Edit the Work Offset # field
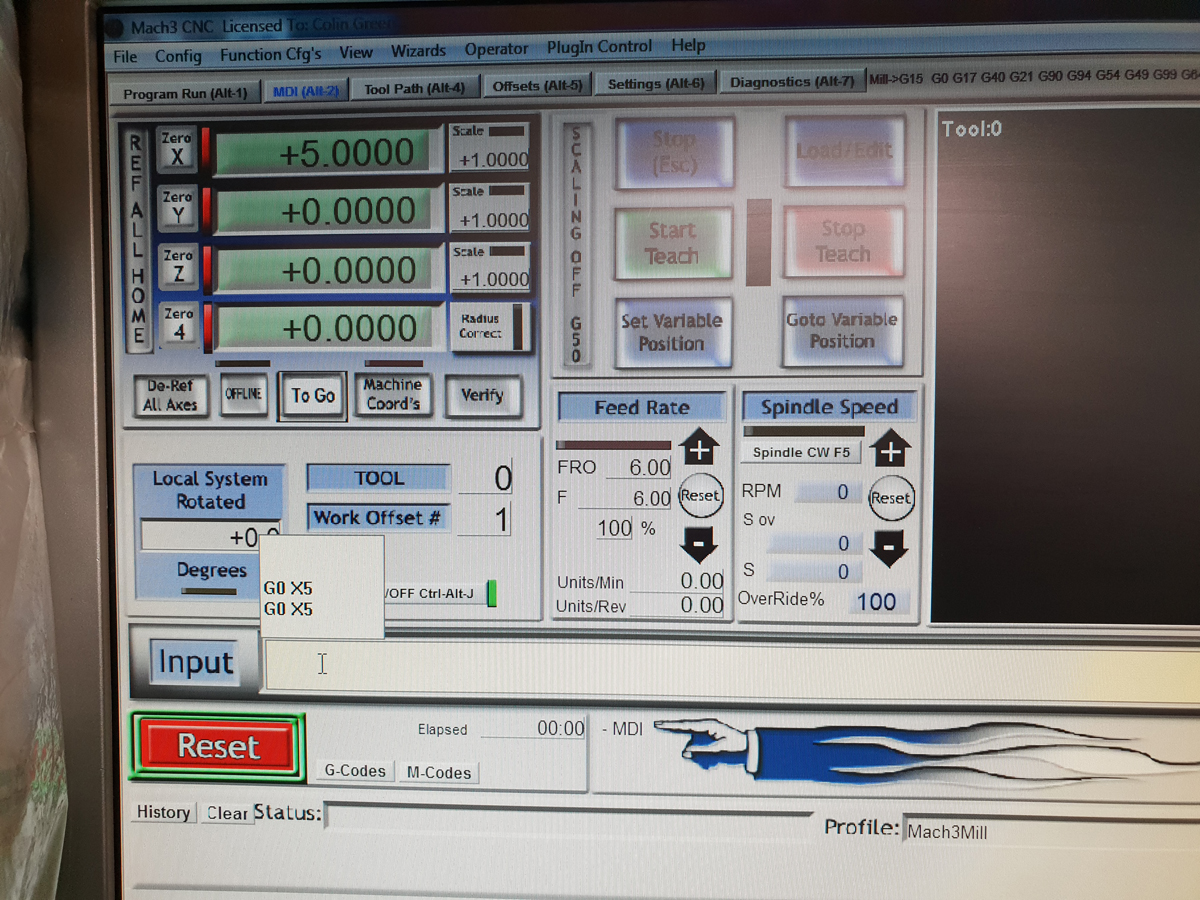This screenshot has height=900, width=1200. pos(485,519)
